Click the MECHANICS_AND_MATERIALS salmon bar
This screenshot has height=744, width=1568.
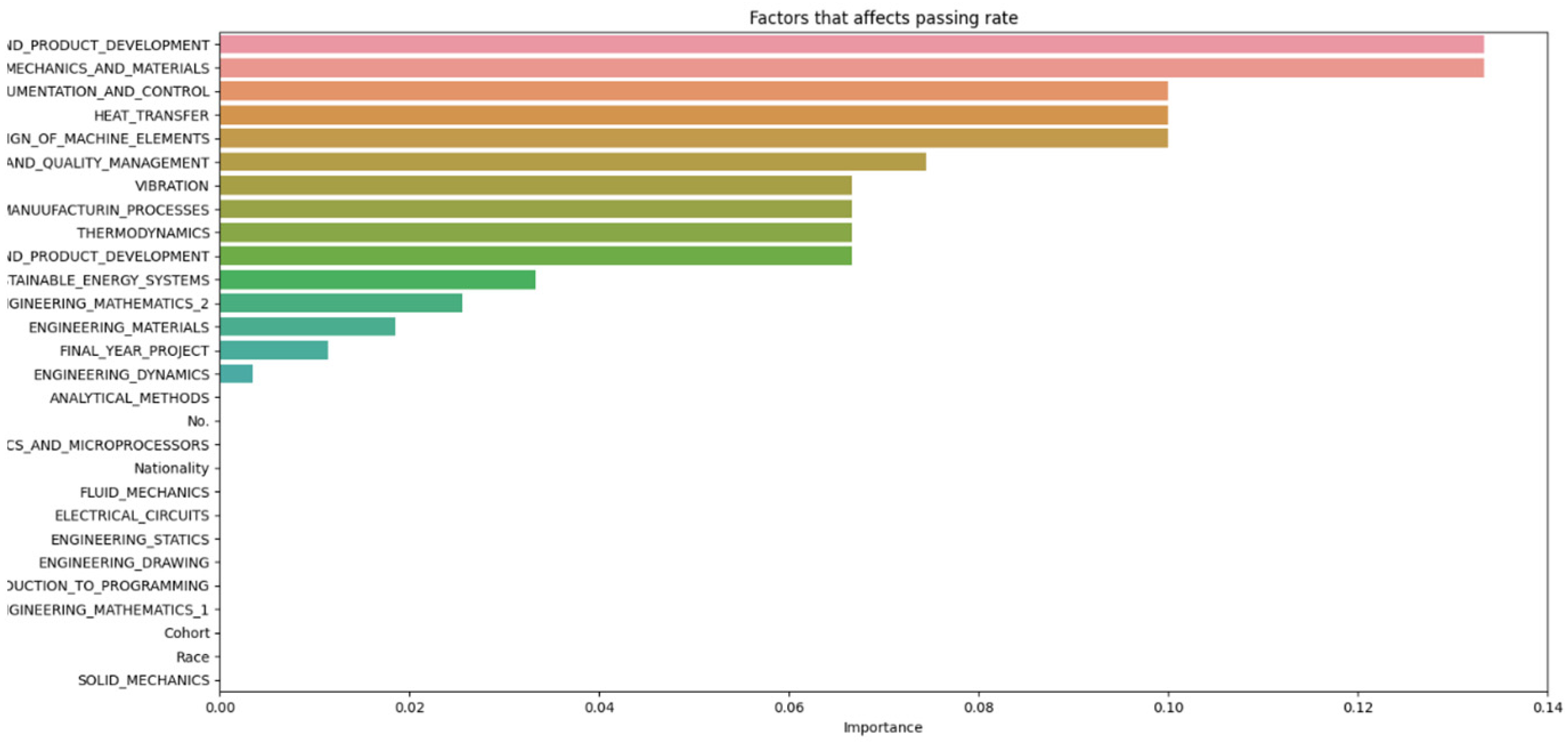[x=852, y=68]
